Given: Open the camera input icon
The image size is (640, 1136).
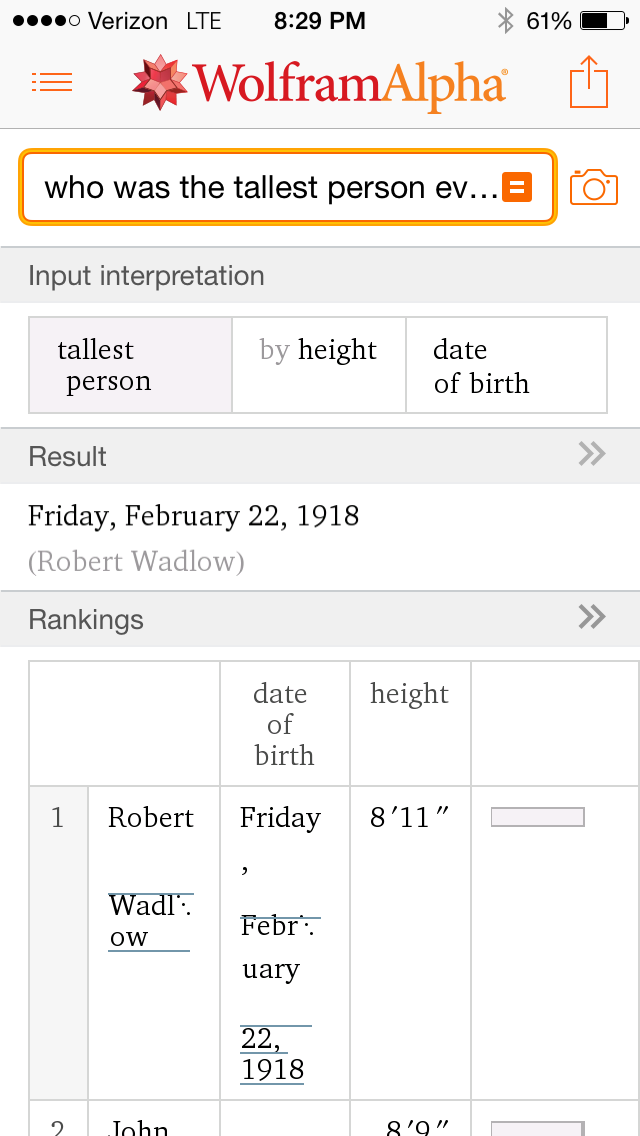Looking at the screenshot, I should 594,187.
